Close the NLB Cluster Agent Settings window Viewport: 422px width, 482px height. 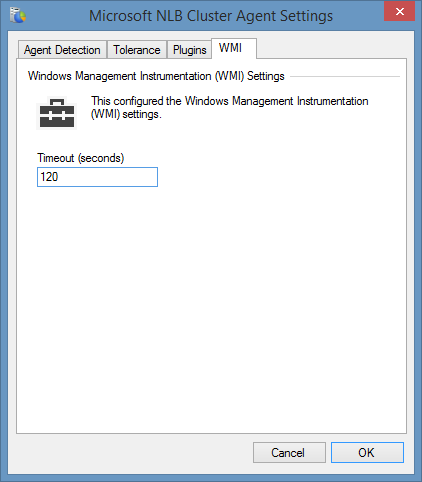(399, 12)
